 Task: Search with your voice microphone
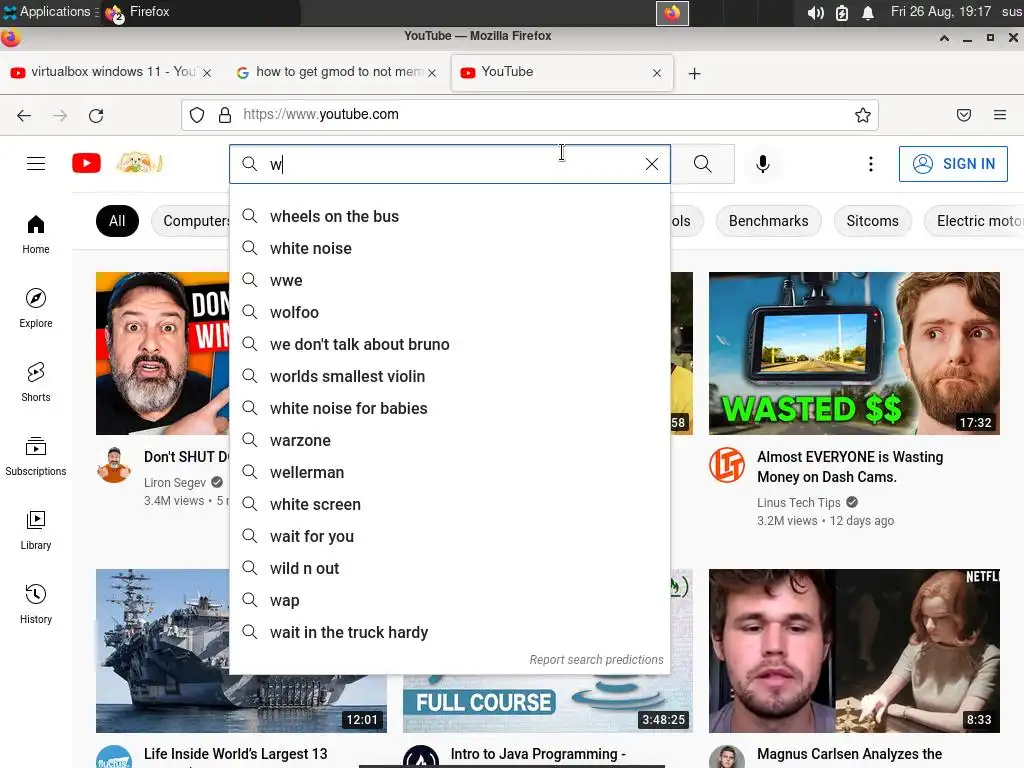[762, 164]
